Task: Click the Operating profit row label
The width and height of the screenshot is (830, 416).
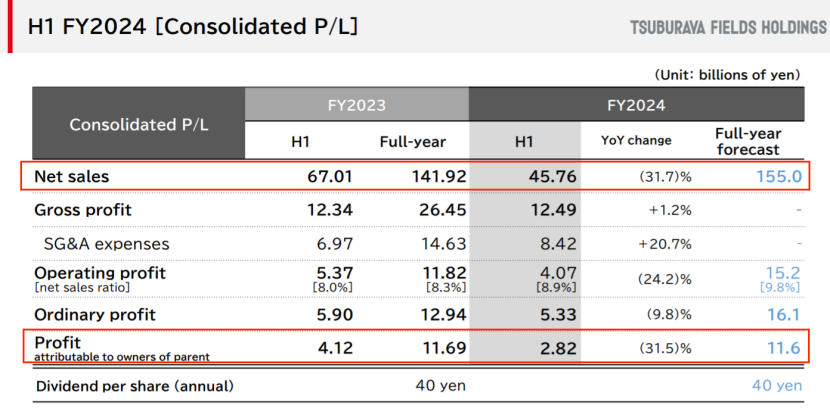Action: (x=100, y=272)
